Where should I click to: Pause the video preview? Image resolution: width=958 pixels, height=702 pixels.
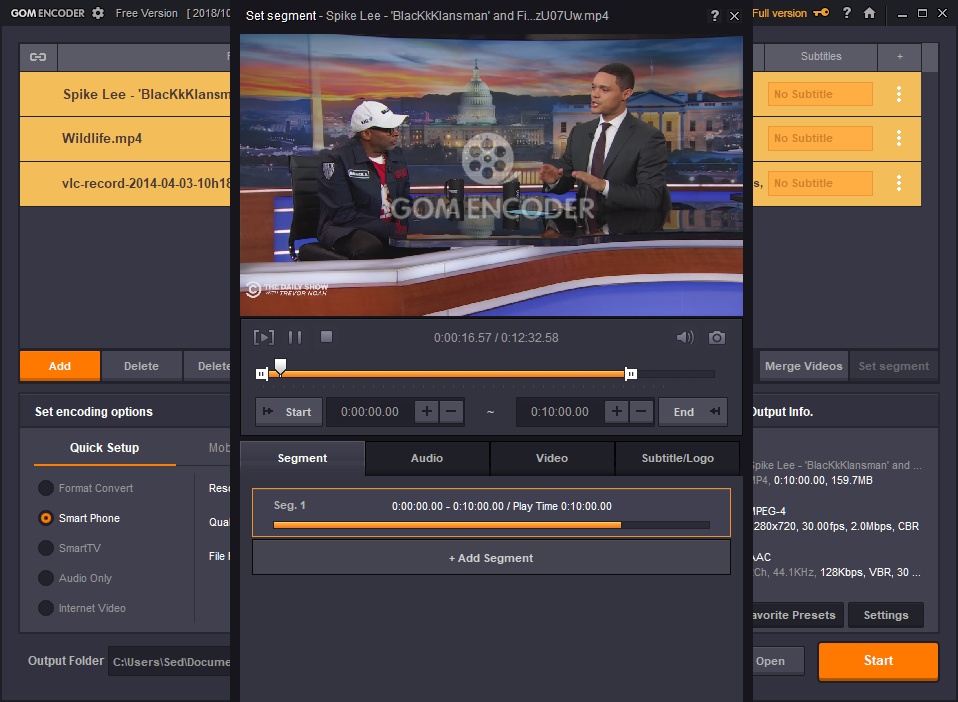295,337
